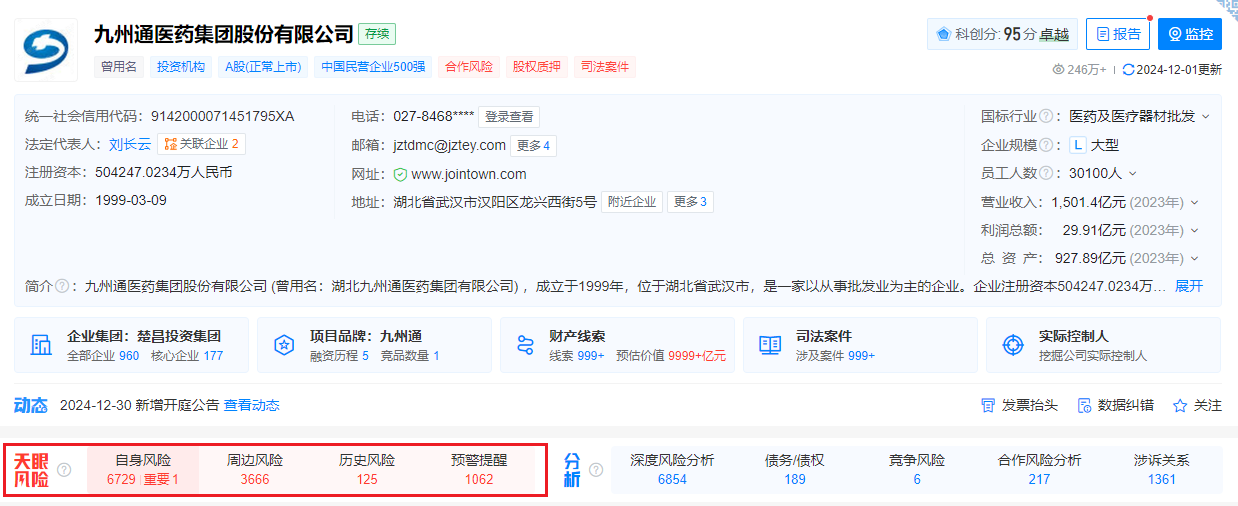Select the 历史风险 125 tab
The width and height of the screenshot is (1238, 506).
[367, 470]
